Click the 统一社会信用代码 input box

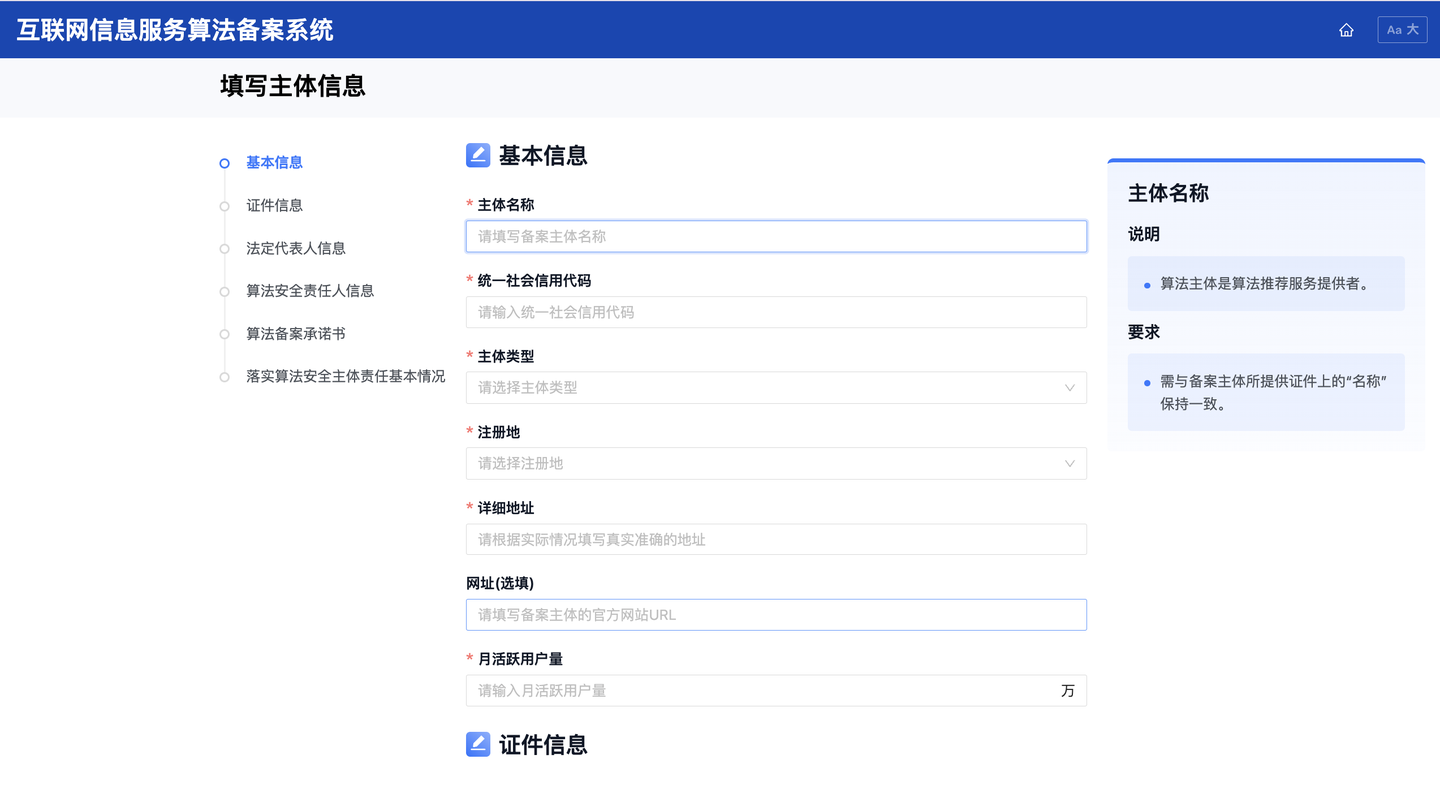(x=775, y=312)
